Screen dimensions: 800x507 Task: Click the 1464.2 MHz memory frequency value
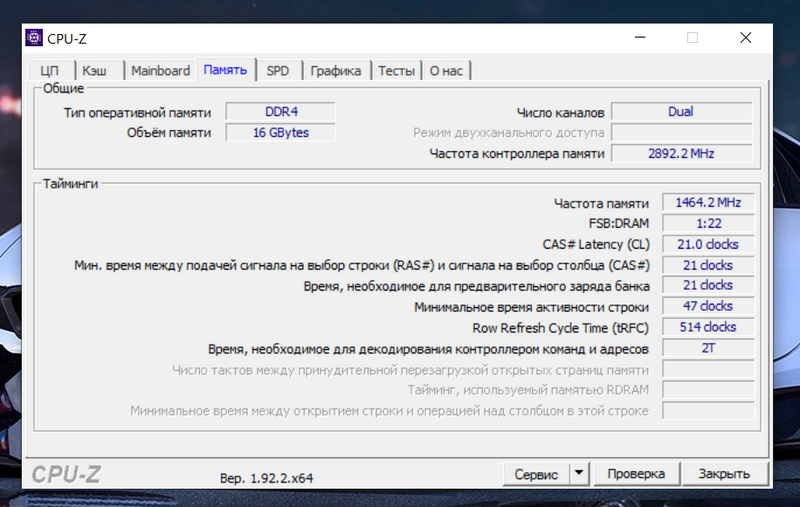(708, 203)
